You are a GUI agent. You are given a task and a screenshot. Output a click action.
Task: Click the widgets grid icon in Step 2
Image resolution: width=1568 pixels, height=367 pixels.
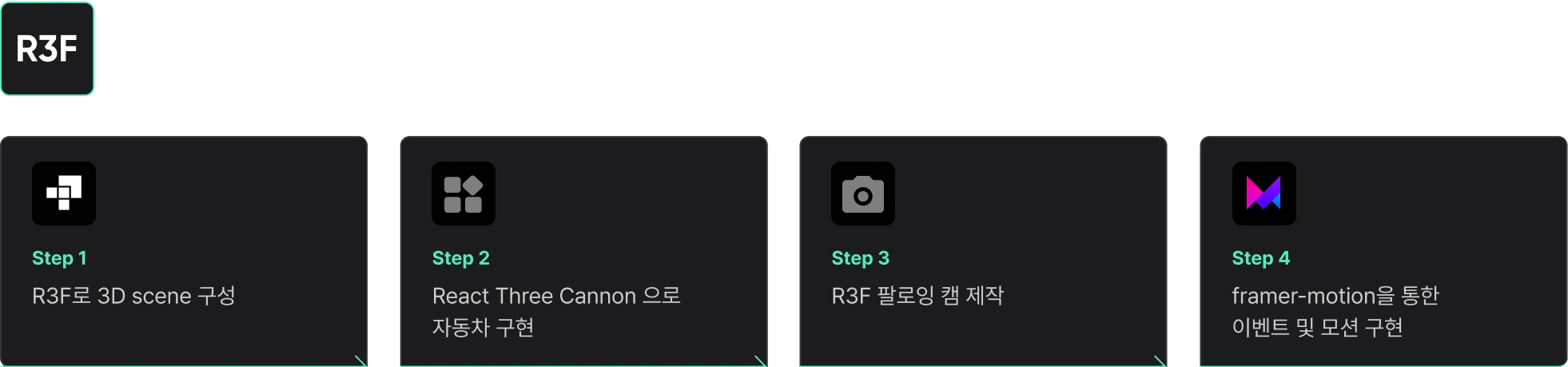tap(464, 193)
